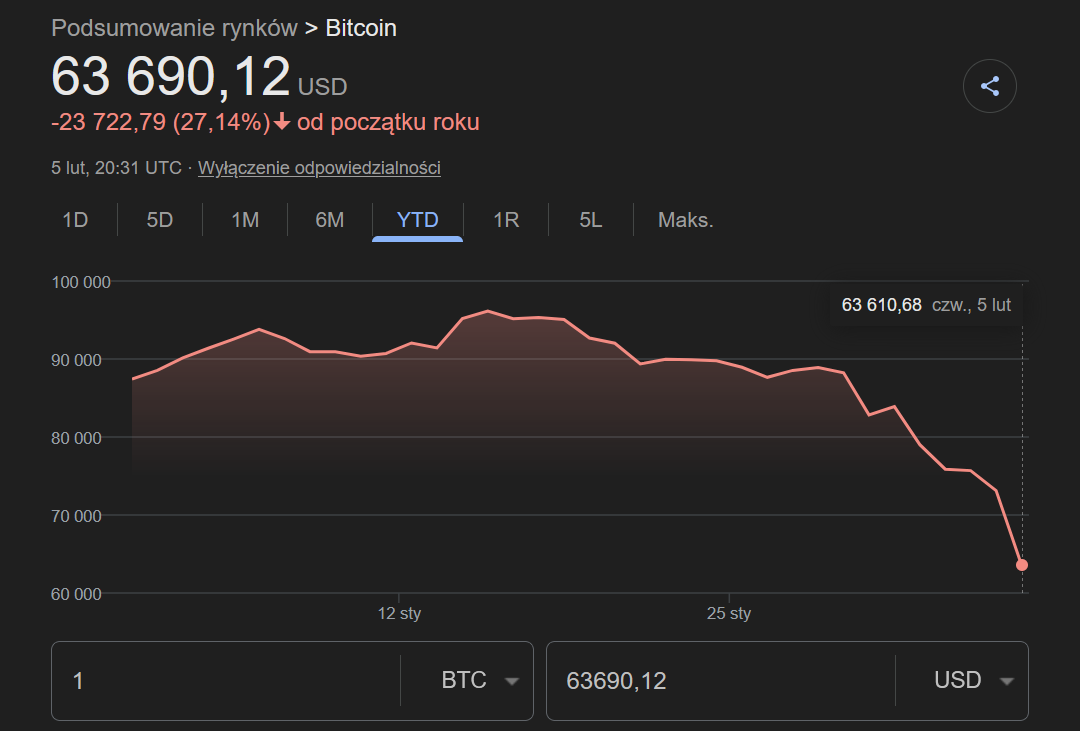Select the YTD range tab
1080x731 pixels.
coord(417,220)
